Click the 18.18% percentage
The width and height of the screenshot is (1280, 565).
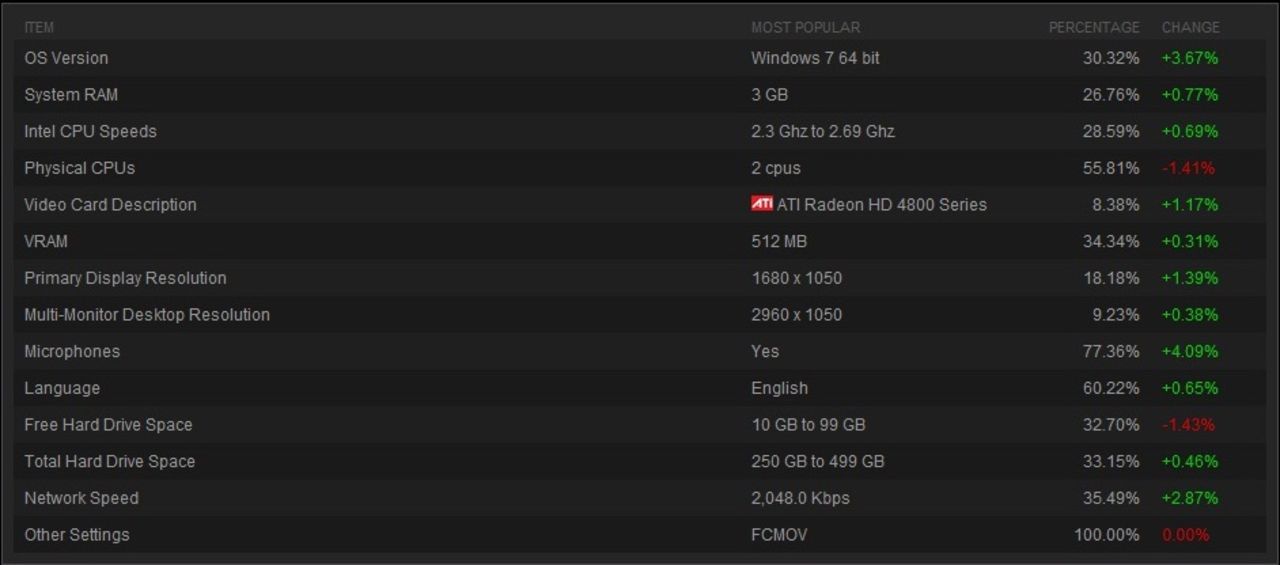1111,278
